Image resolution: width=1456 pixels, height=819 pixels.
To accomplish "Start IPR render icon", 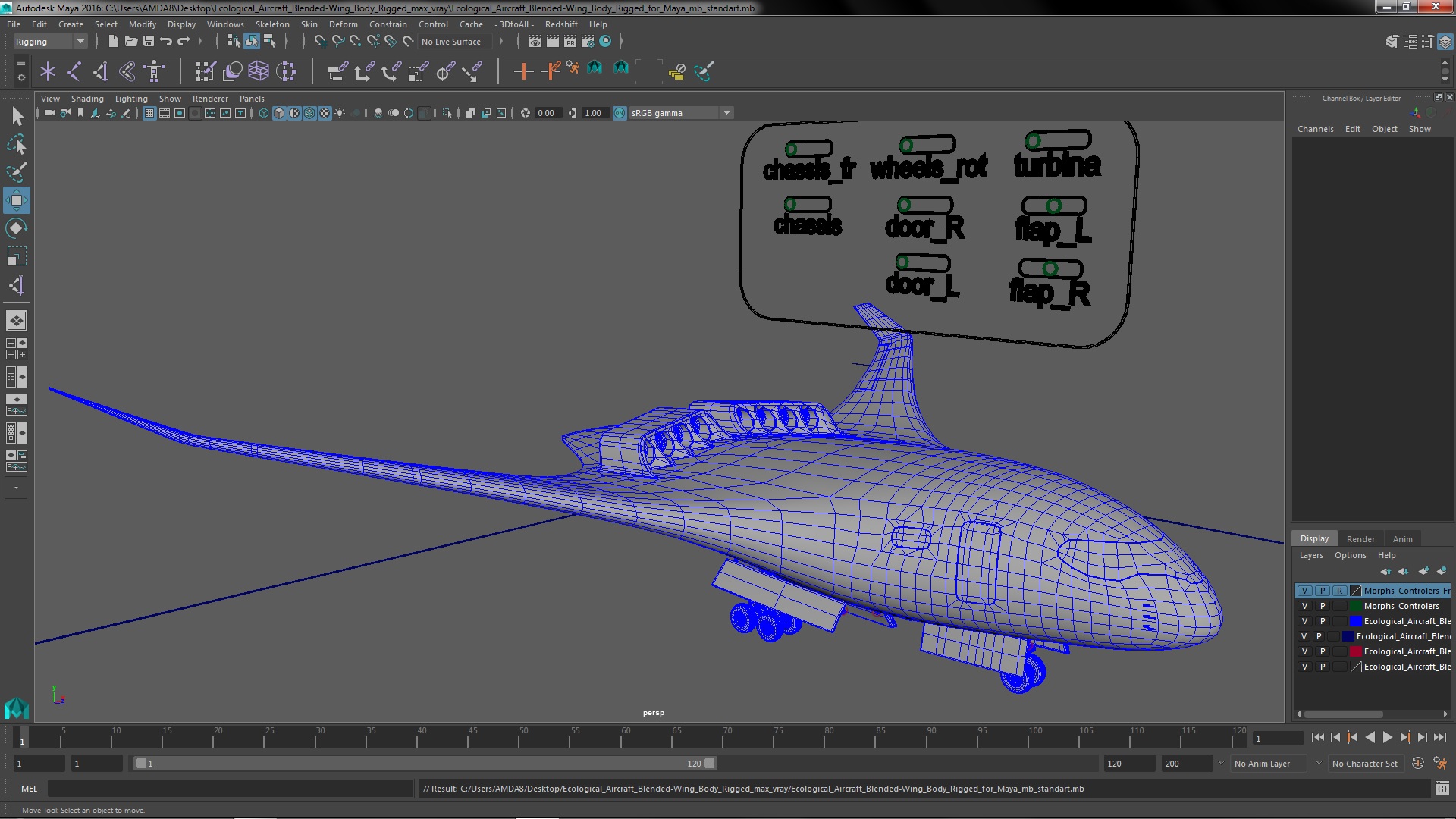I will [570, 41].
